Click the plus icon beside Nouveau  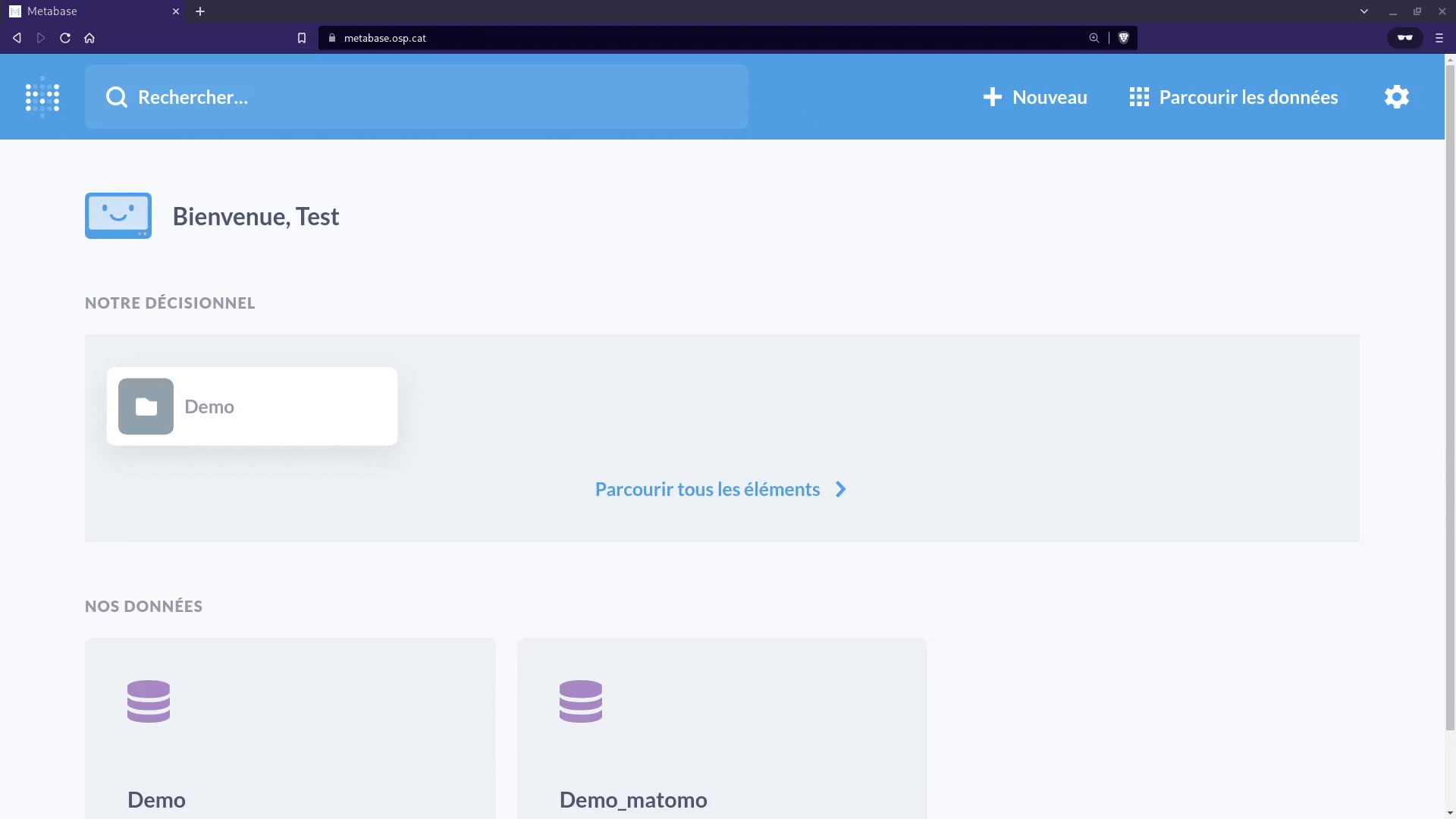[993, 97]
